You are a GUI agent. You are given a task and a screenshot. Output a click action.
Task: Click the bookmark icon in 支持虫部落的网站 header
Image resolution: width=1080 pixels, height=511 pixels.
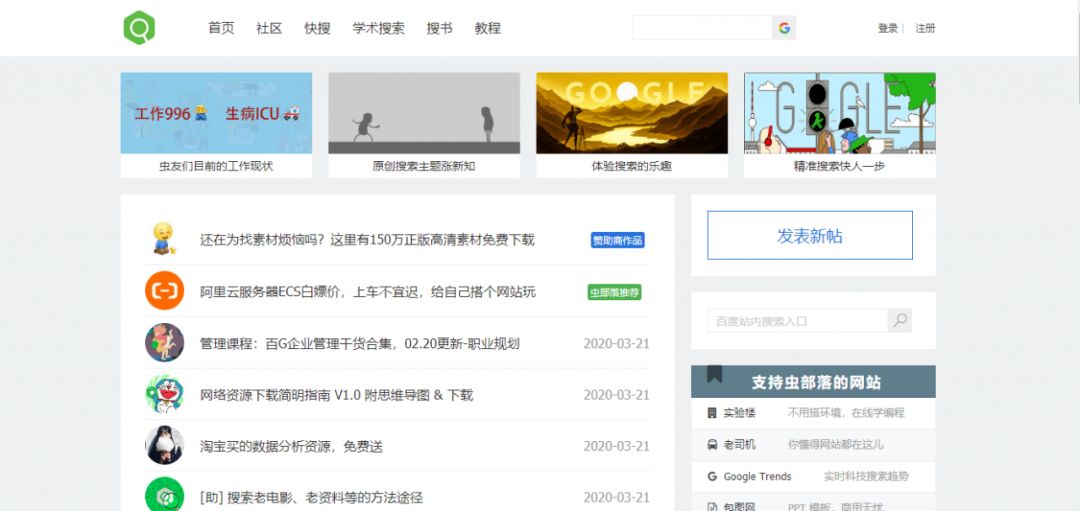point(714,374)
